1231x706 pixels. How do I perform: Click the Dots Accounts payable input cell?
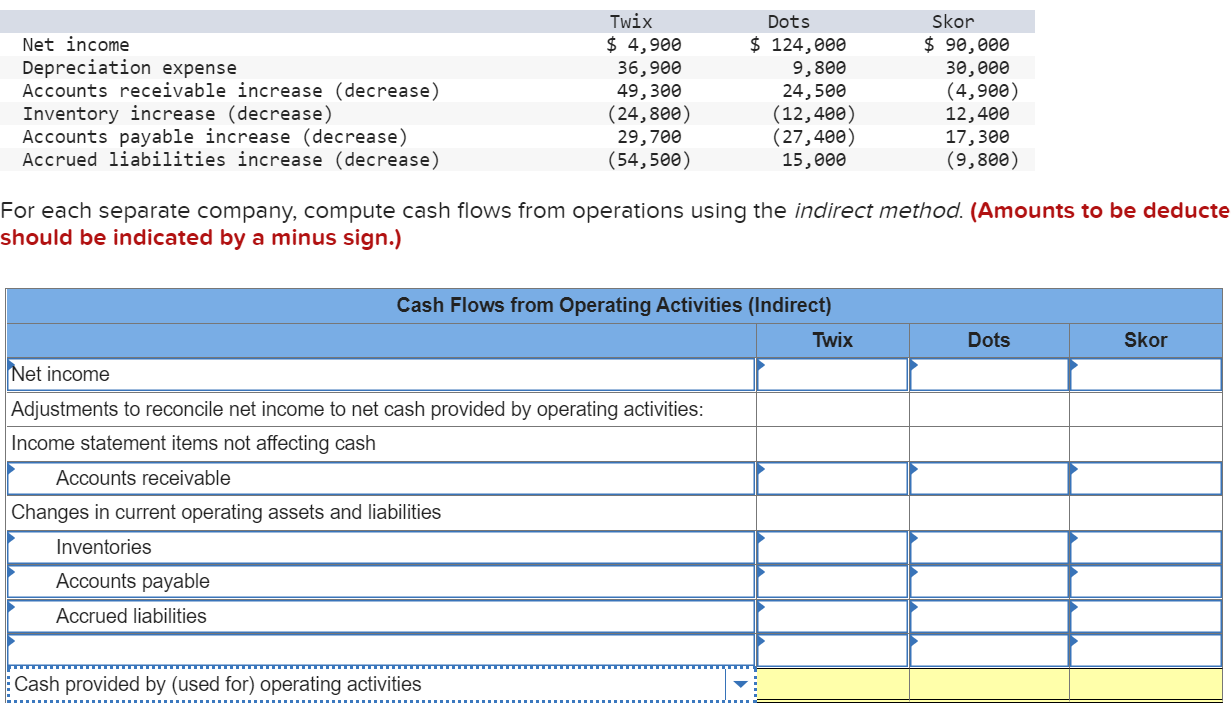[x=988, y=581]
